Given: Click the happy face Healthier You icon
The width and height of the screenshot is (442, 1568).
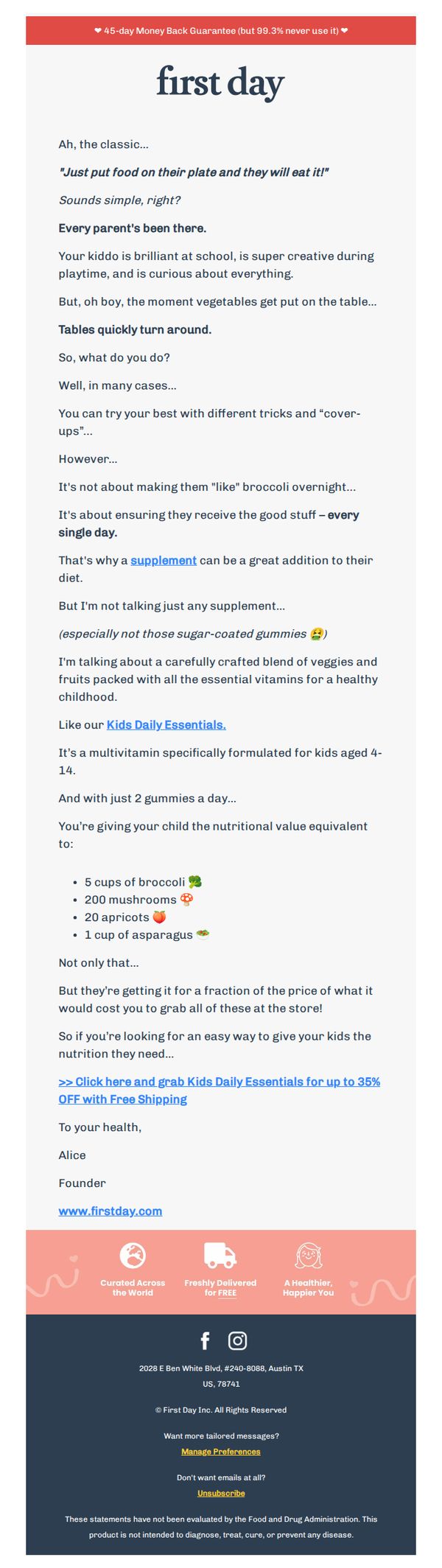Looking at the screenshot, I should tap(309, 1255).
